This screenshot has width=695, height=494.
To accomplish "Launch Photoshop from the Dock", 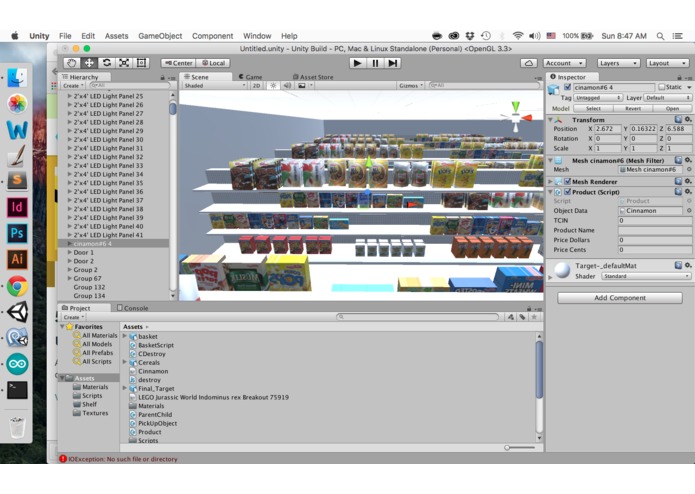I will 17,233.
